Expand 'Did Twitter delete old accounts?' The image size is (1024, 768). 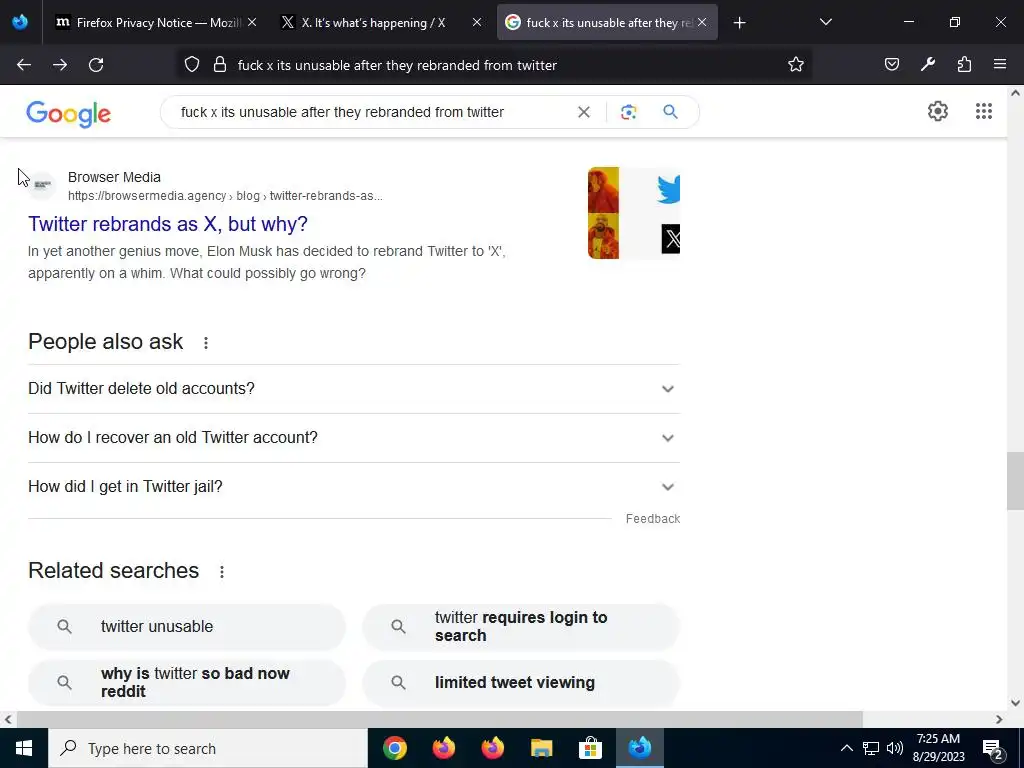pos(353,389)
